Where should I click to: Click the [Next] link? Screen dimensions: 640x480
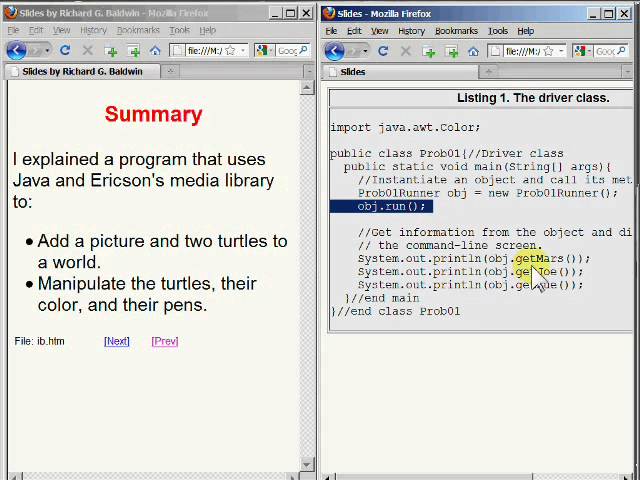[x=117, y=341]
